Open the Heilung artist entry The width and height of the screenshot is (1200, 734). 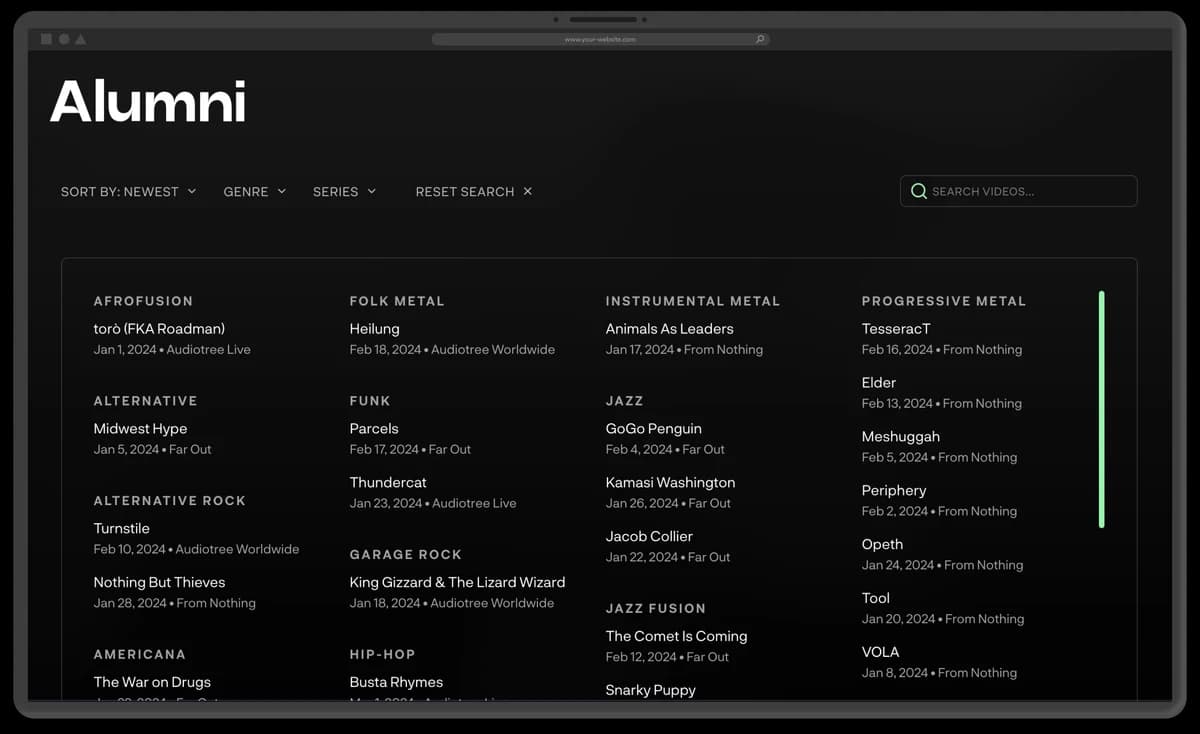pyautogui.click(x=374, y=329)
